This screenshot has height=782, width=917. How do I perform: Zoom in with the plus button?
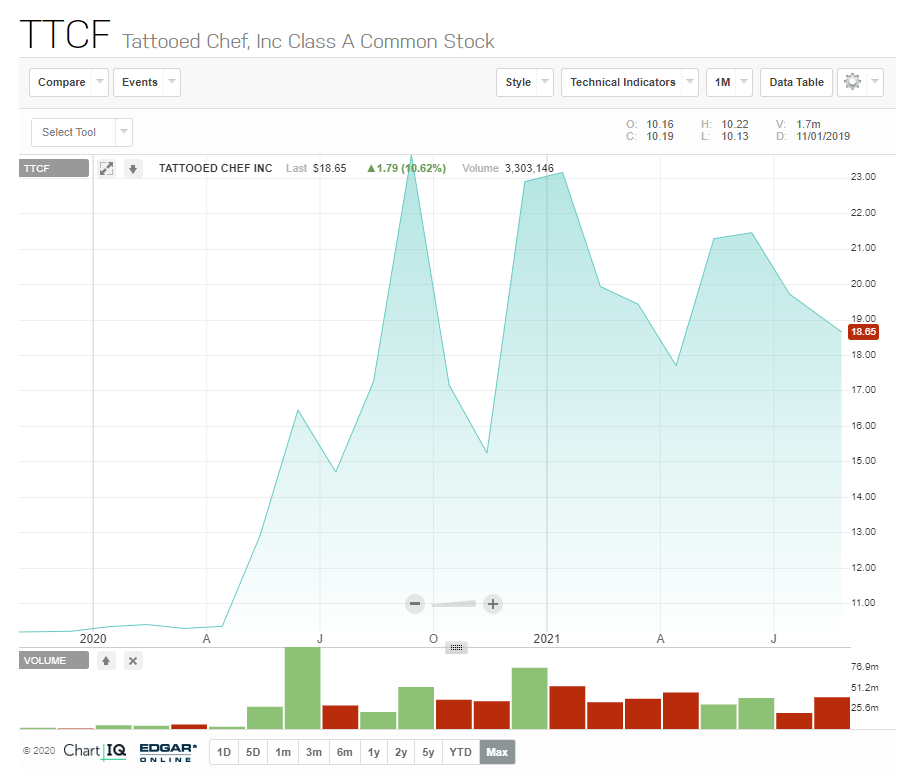(x=493, y=604)
